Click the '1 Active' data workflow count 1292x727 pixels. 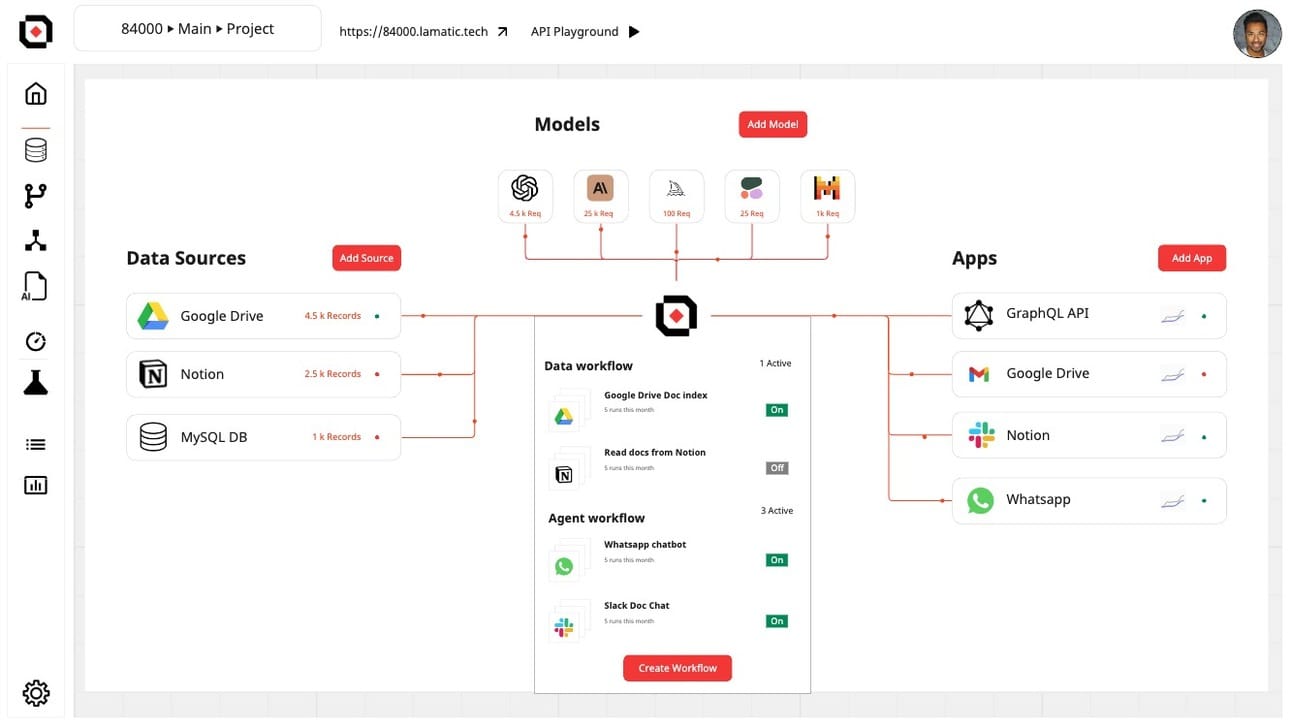[x=775, y=364]
